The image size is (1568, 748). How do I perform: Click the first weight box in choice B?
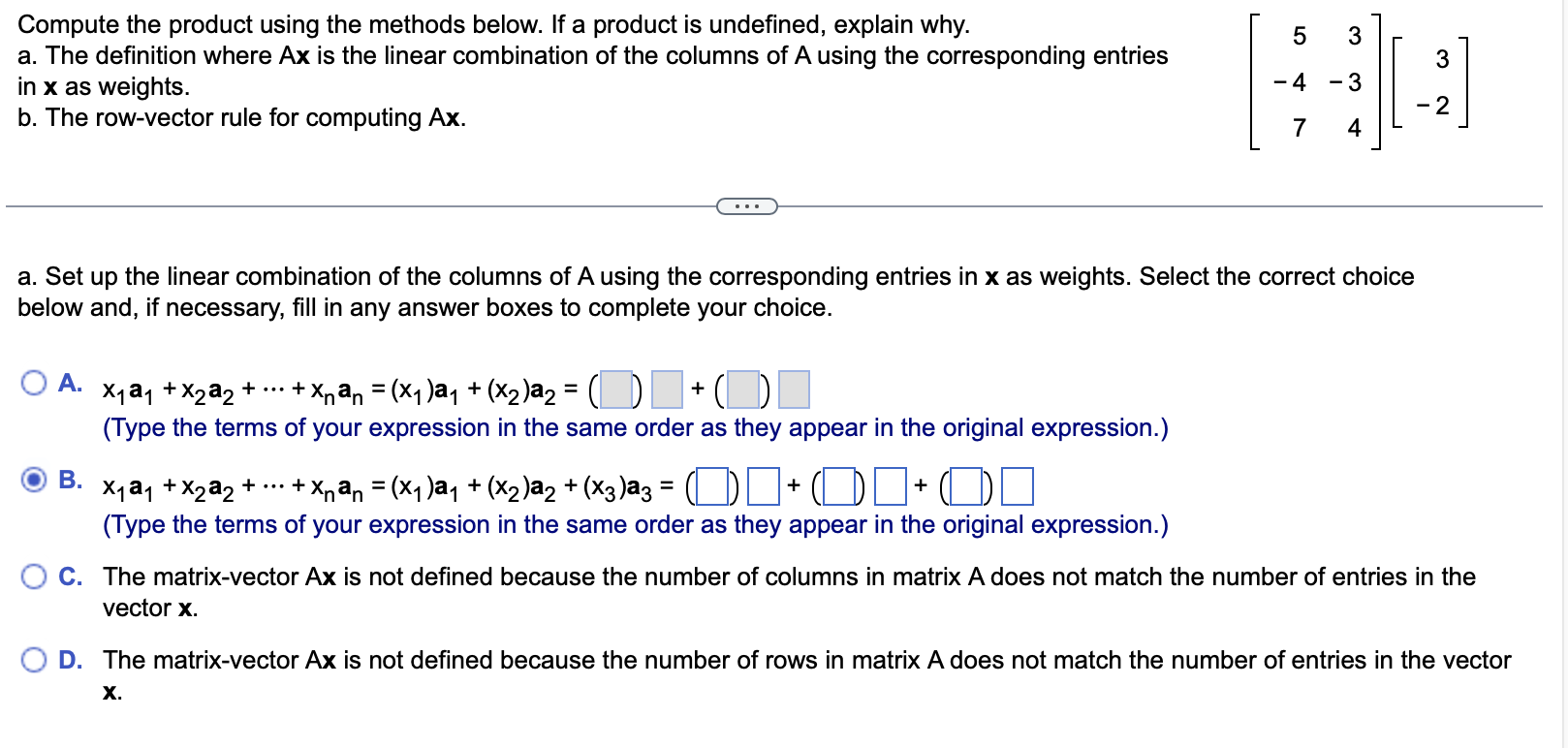pyautogui.click(x=712, y=486)
